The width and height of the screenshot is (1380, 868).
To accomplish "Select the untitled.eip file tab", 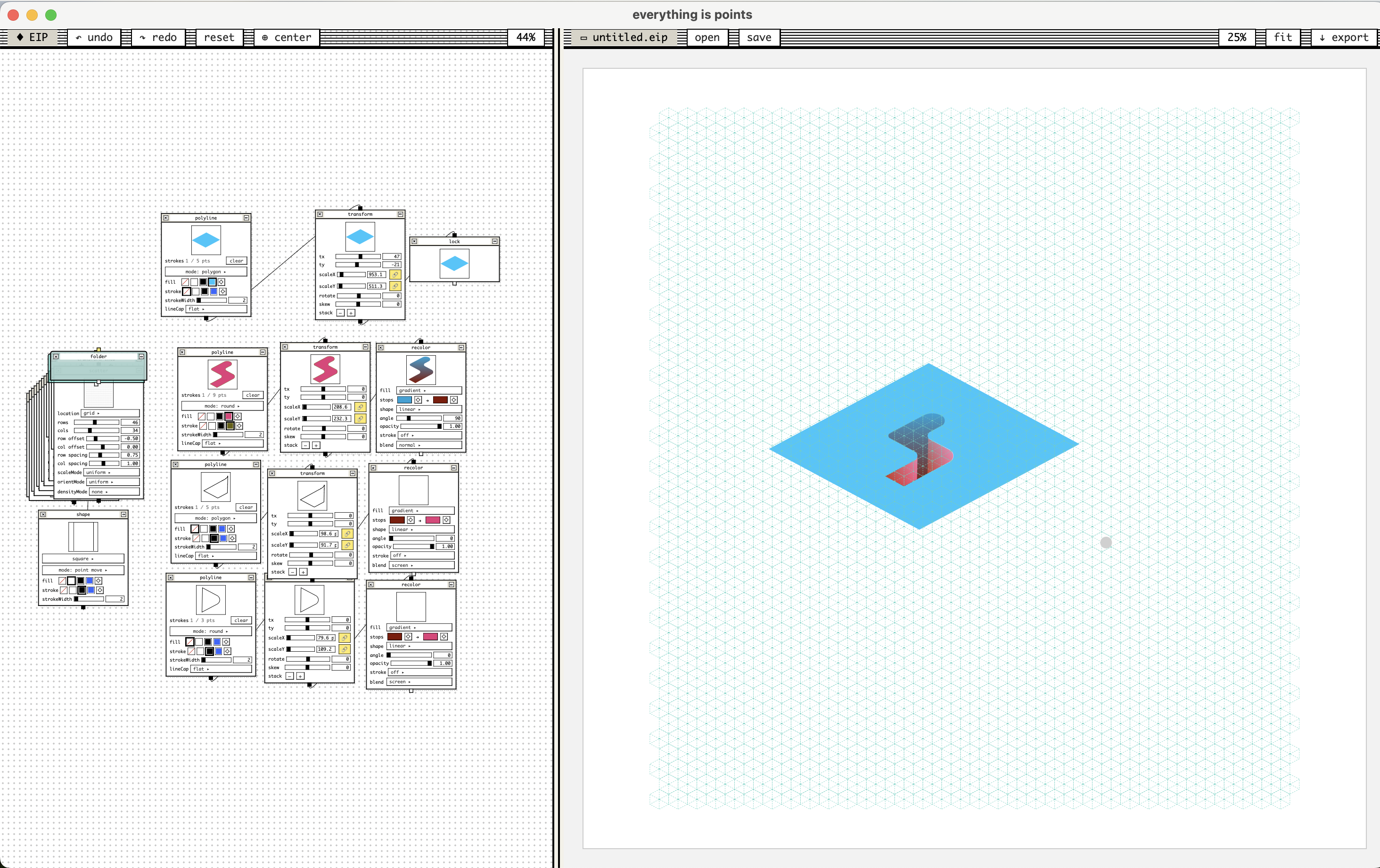I will [x=624, y=37].
